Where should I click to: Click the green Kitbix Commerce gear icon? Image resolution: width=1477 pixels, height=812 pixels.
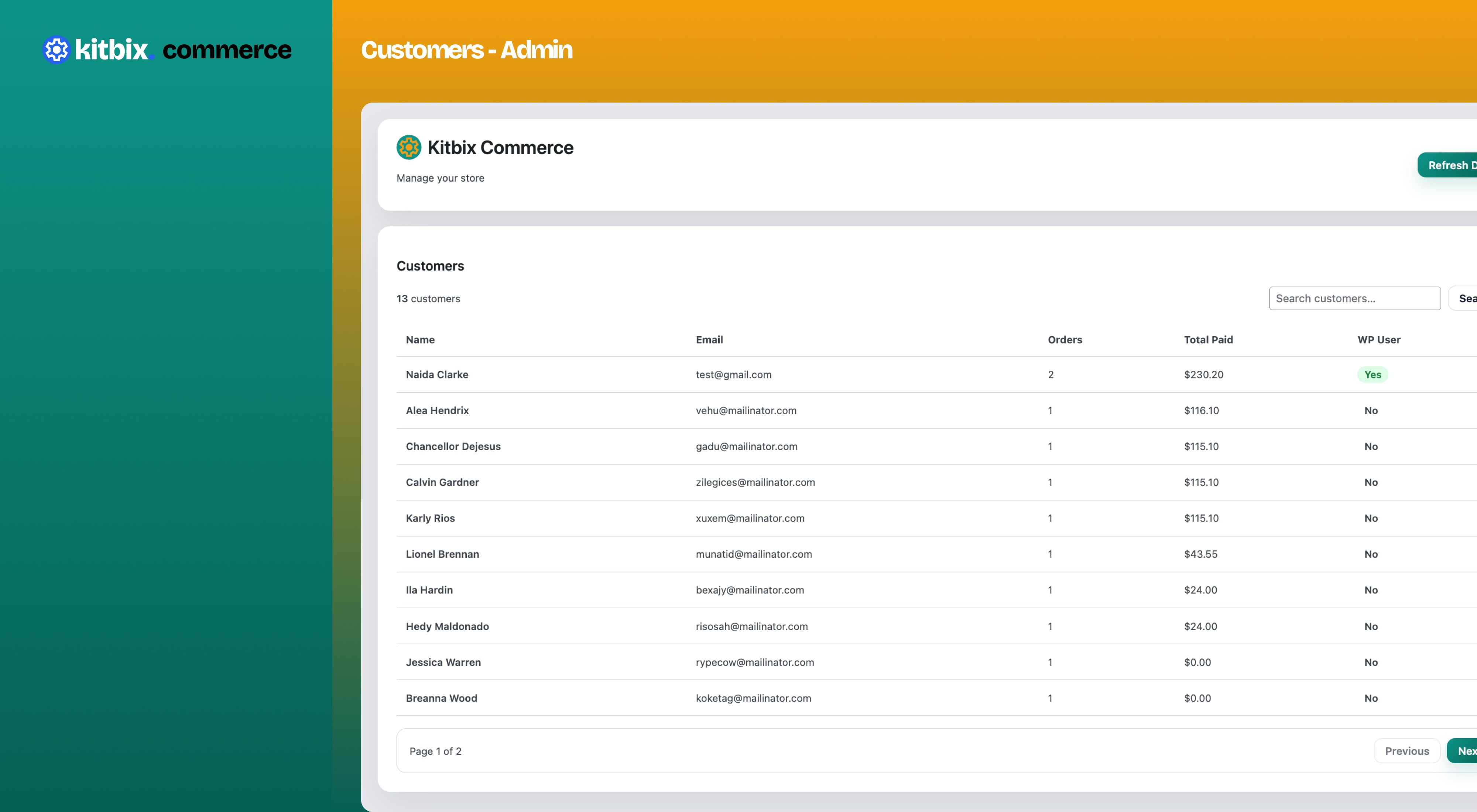pyautogui.click(x=409, y=147)
